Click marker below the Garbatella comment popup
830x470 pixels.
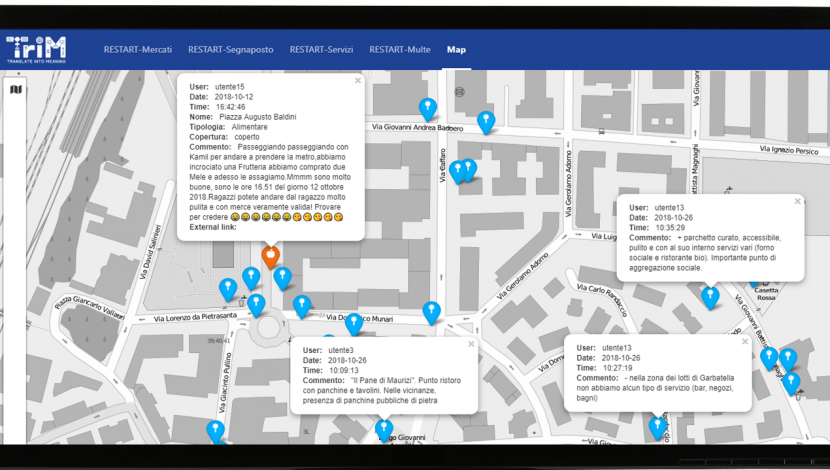pos(658,428)
